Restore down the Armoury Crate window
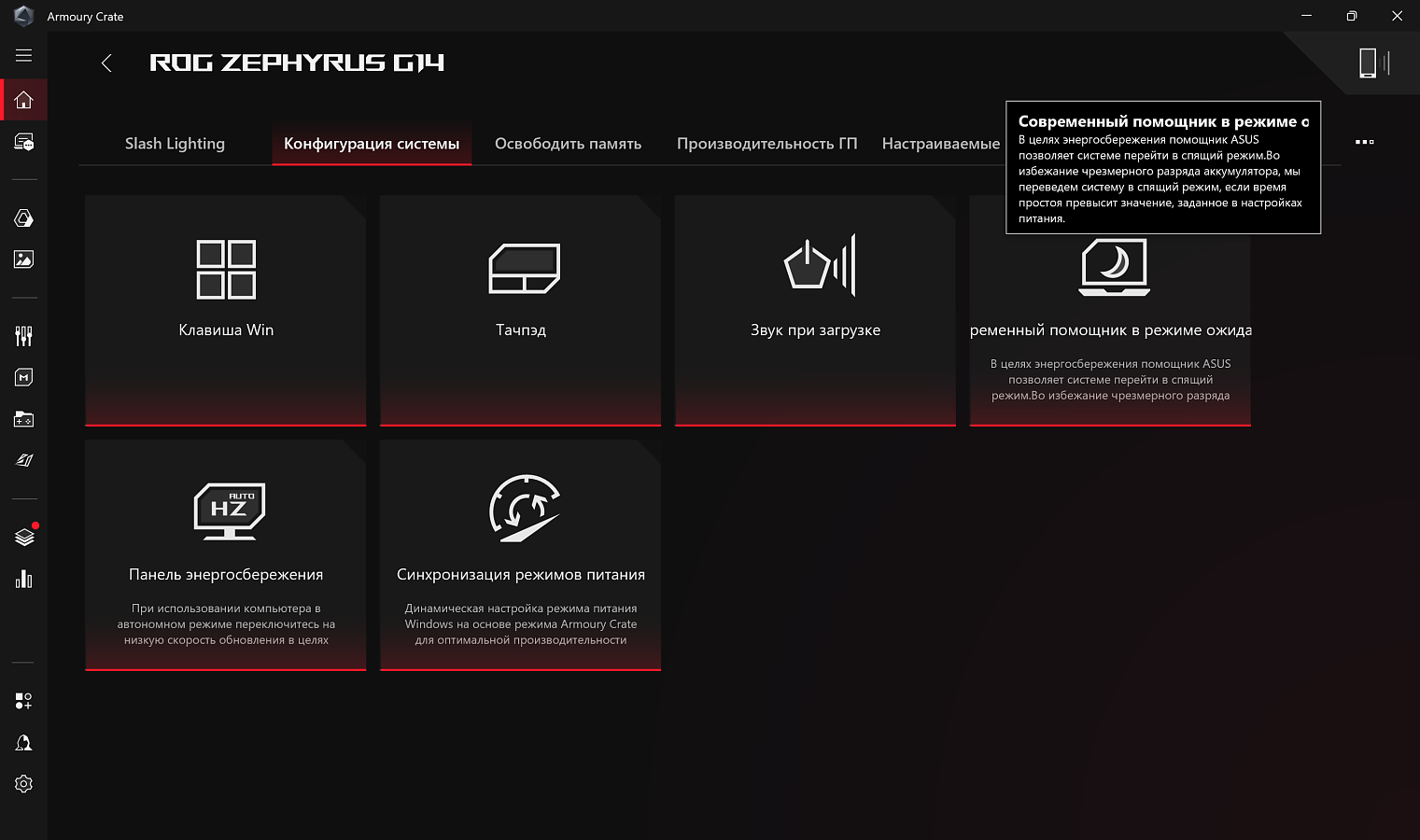 [x=1352, y=16]
